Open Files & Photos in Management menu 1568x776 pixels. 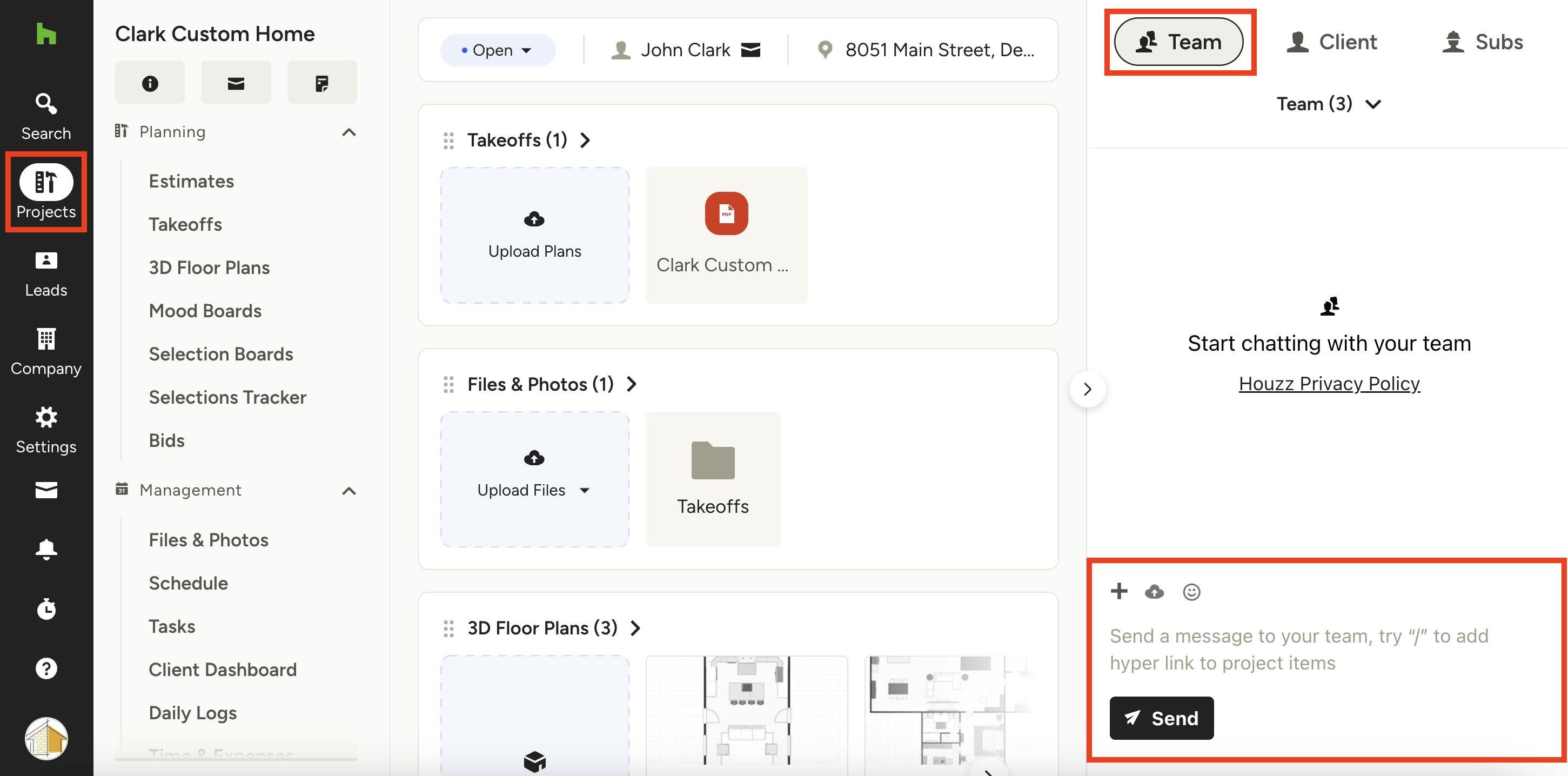(208, 540)
